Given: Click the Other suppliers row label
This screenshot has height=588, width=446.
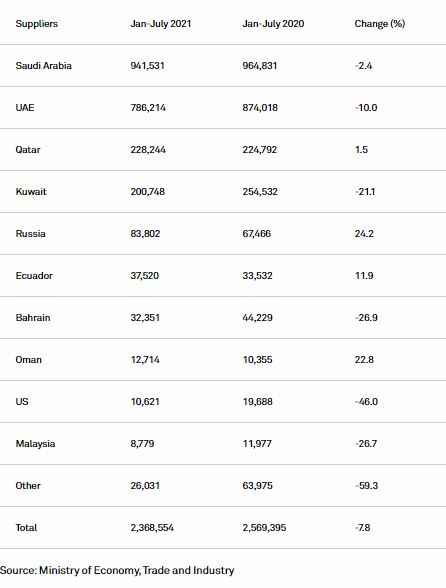Looking at the screenshot, I should click(28, 486).
